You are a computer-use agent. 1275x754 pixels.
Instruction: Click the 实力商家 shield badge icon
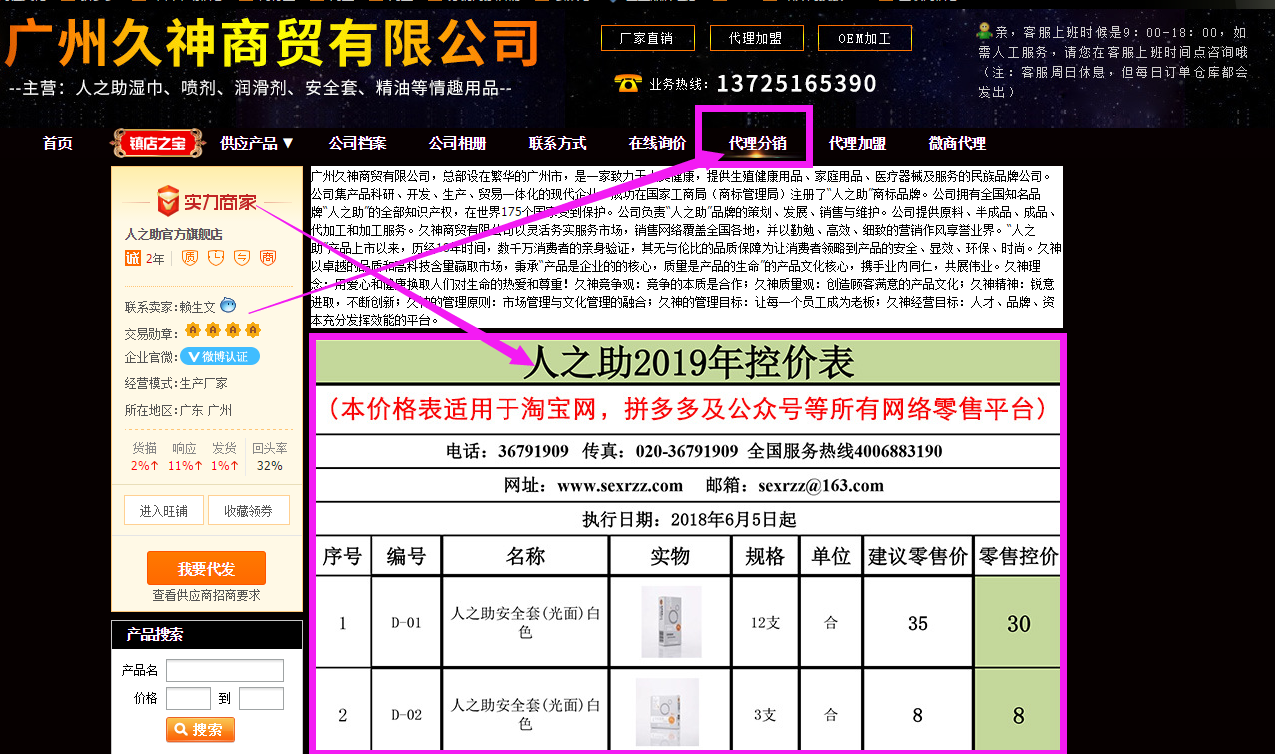pyautogui.click(x=167, y=201)
